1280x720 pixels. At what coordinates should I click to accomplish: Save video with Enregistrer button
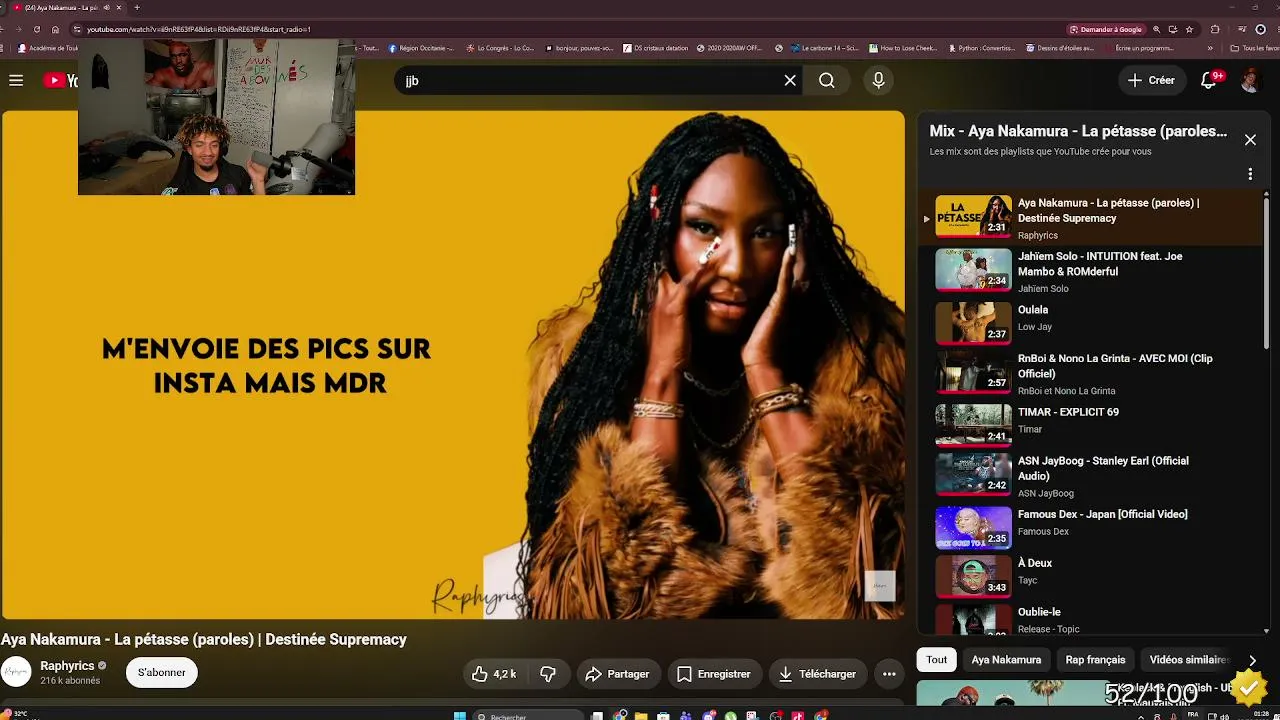(714, 674)
